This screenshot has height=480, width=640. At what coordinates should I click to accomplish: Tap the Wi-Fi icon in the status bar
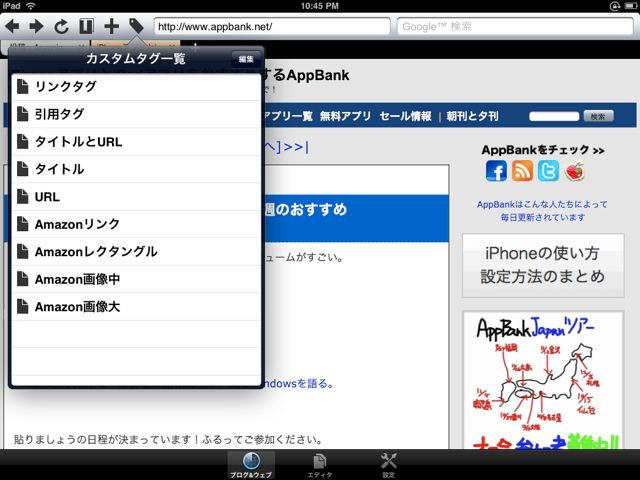(30, 6)
